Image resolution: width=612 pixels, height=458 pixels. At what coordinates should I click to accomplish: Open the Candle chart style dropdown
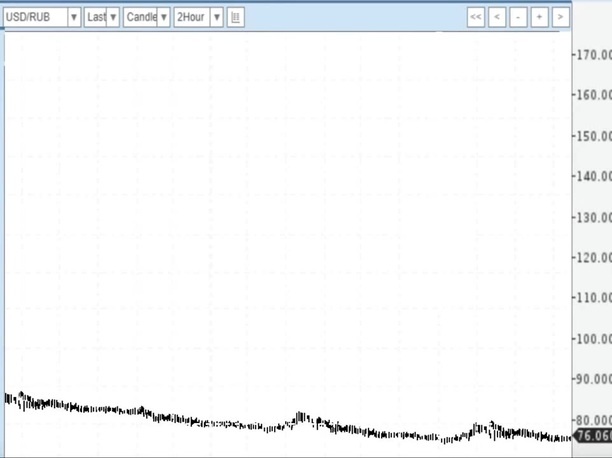coord(164,17)
